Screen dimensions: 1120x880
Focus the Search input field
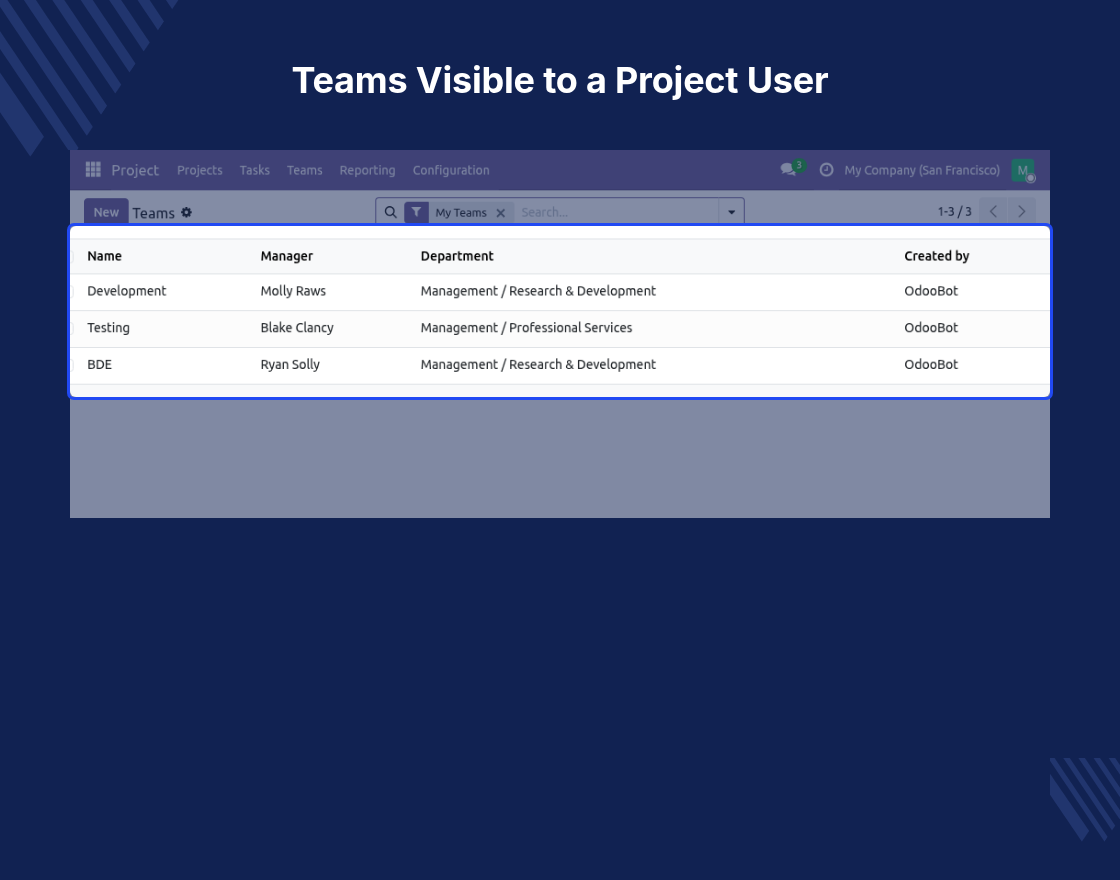click(617, 212)
